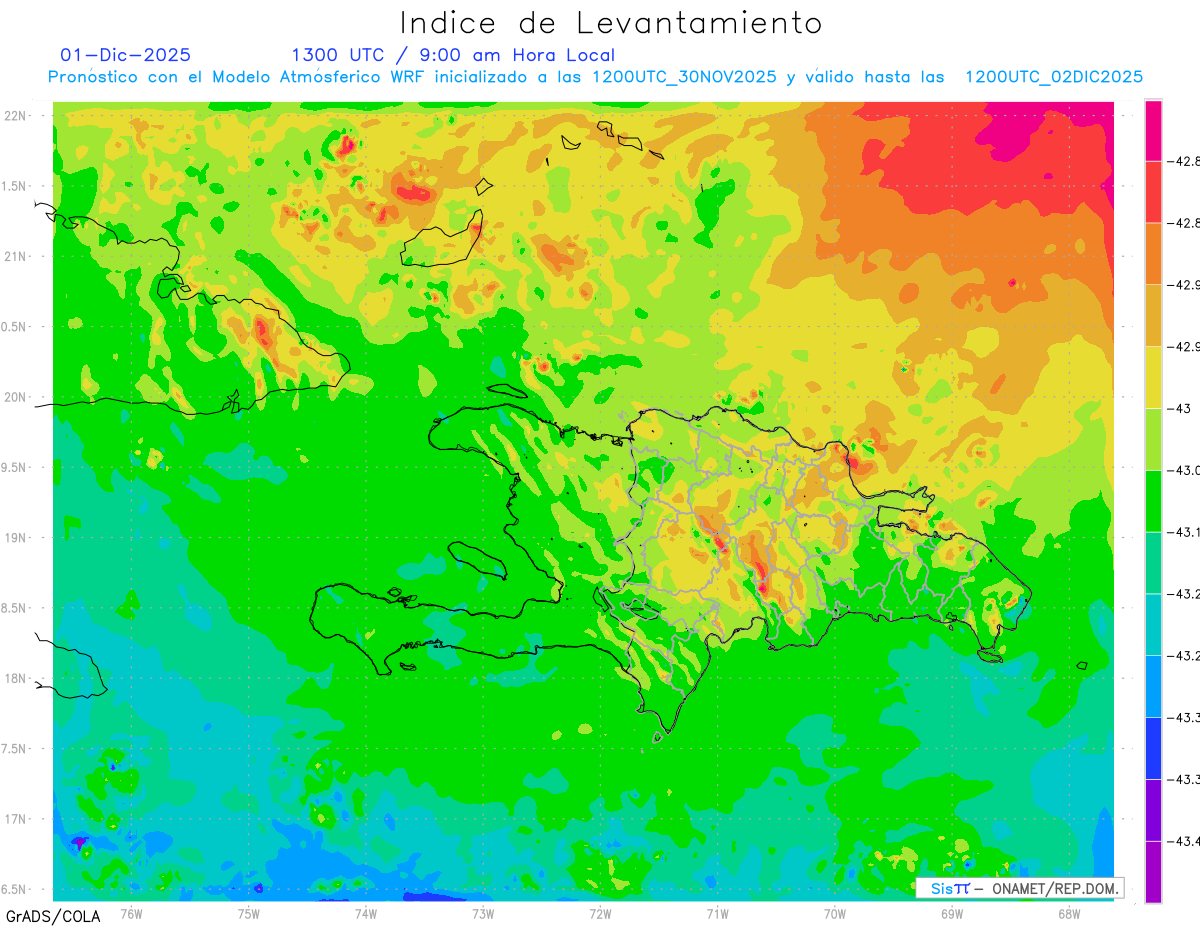Viewport: 1200px width, 927px height.
Task: Click the '9.5N' latitude label
Action: (x=15, y=467)
